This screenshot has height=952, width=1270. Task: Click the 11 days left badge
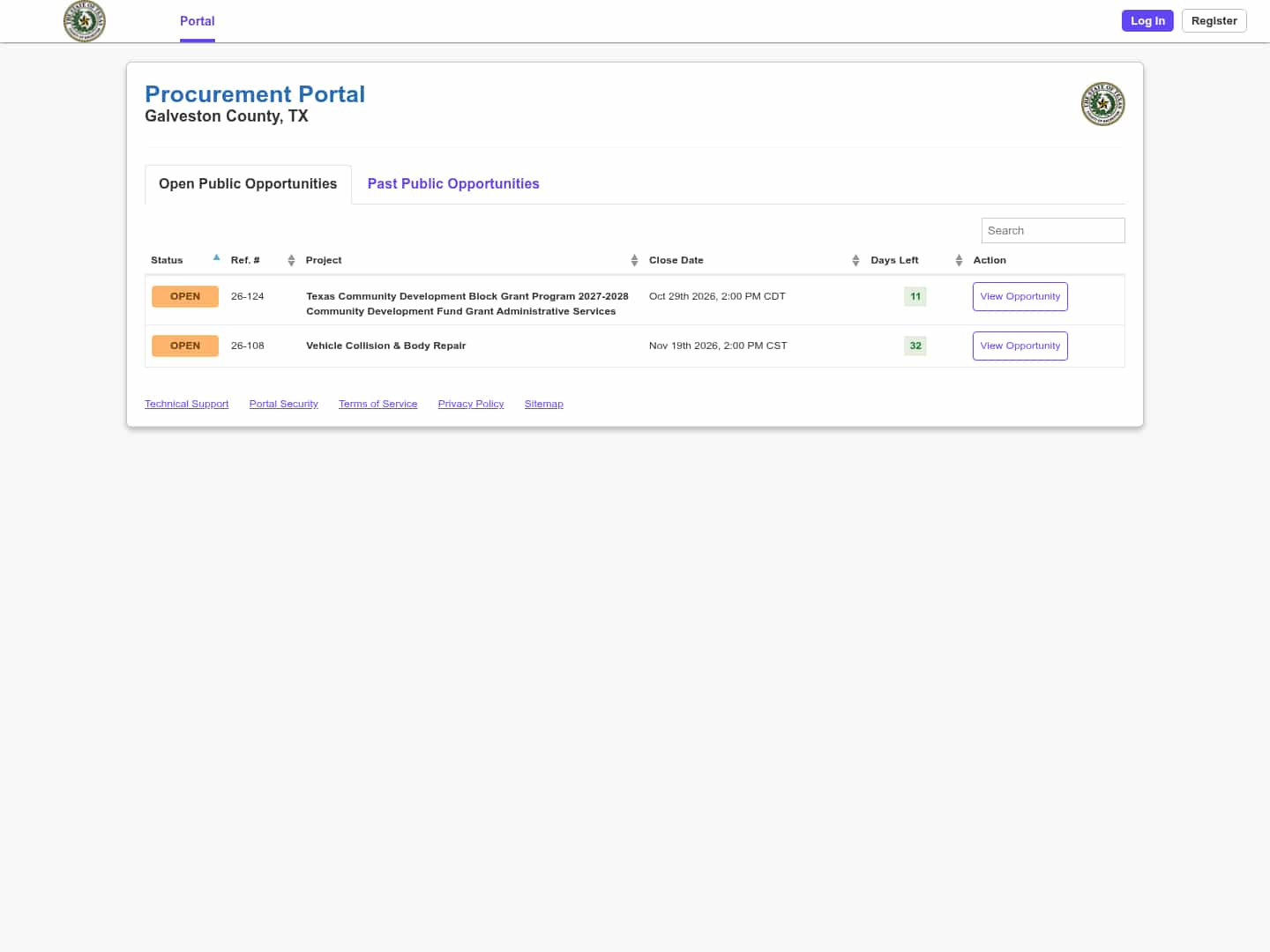coord(915,297)
